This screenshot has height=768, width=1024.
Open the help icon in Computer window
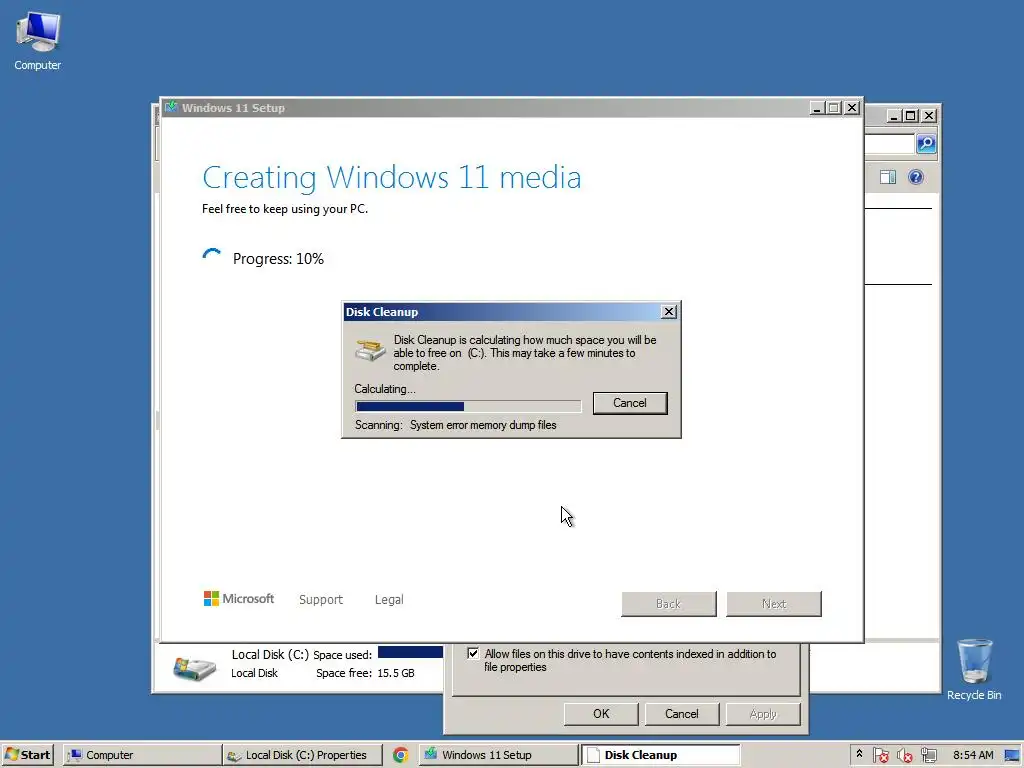(x=916, y=177)
